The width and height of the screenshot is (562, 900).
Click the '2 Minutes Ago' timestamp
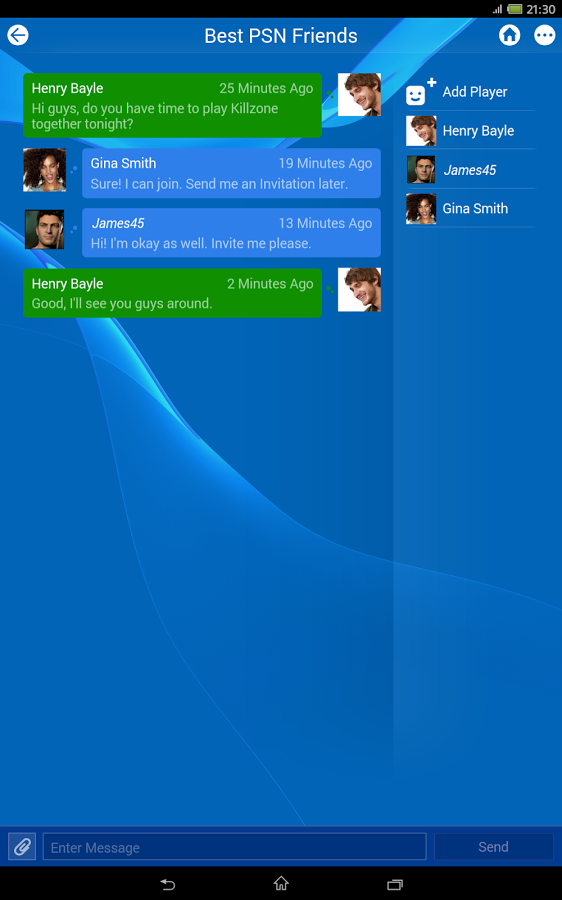click(270, 284)
